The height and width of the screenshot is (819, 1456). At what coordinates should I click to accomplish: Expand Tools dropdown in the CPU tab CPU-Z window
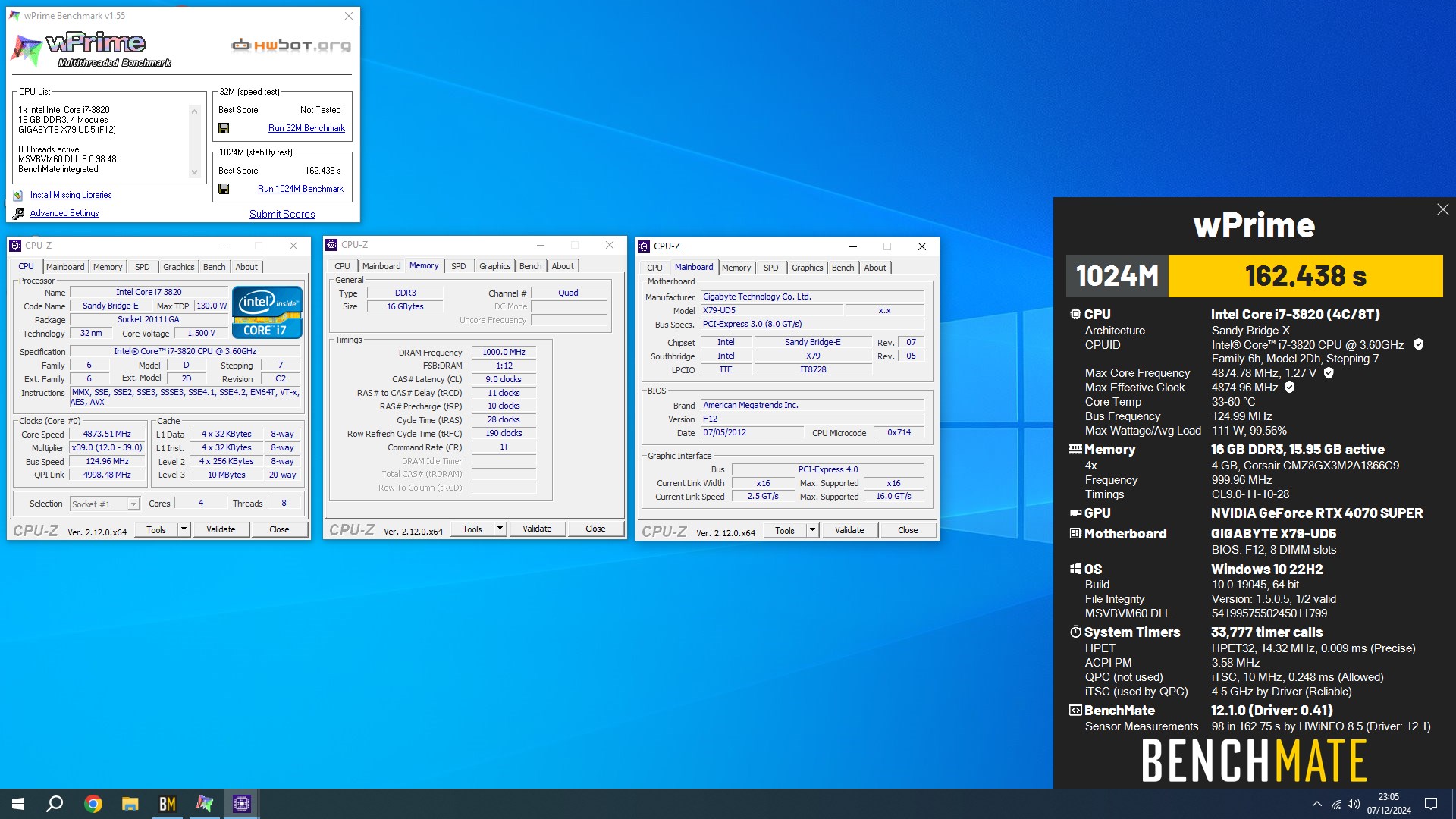tap(184, 529)
